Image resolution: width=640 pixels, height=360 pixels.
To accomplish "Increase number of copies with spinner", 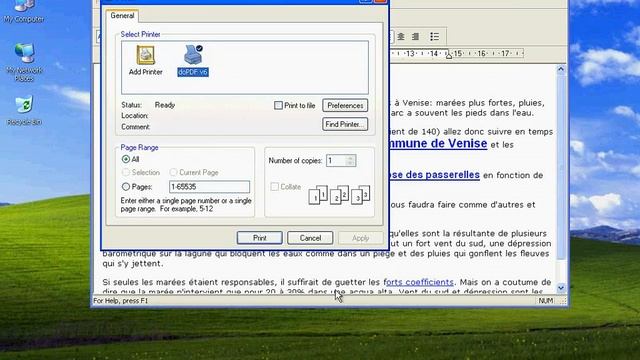I will point(351,158).
